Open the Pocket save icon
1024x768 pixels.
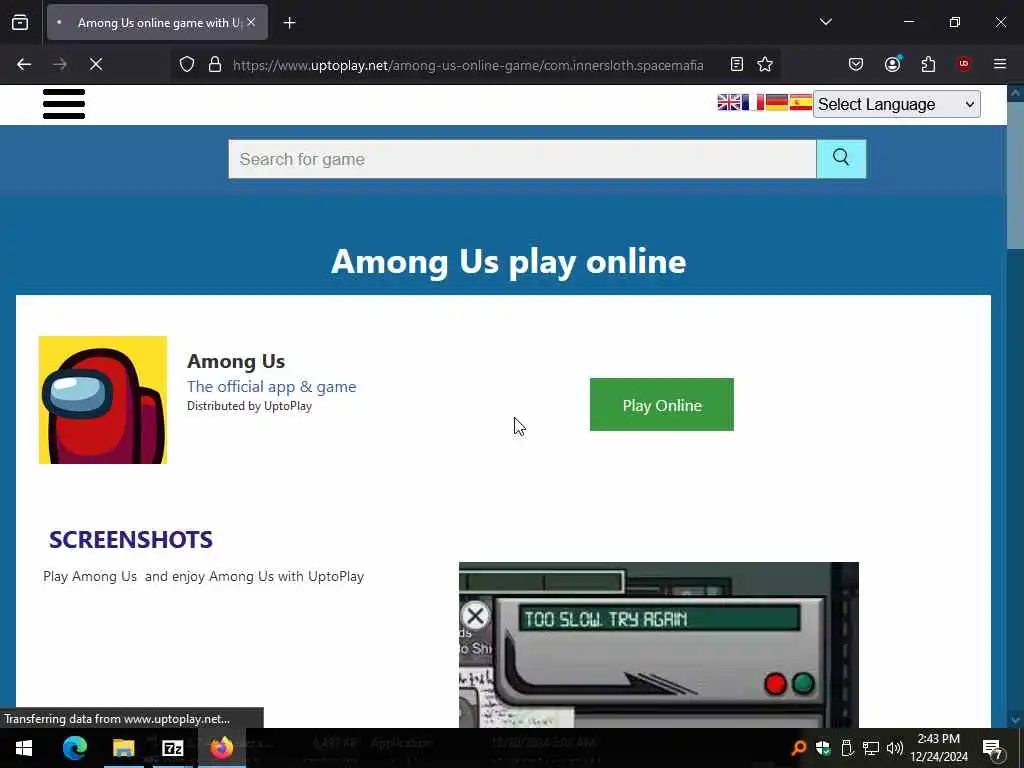[856, 64]
